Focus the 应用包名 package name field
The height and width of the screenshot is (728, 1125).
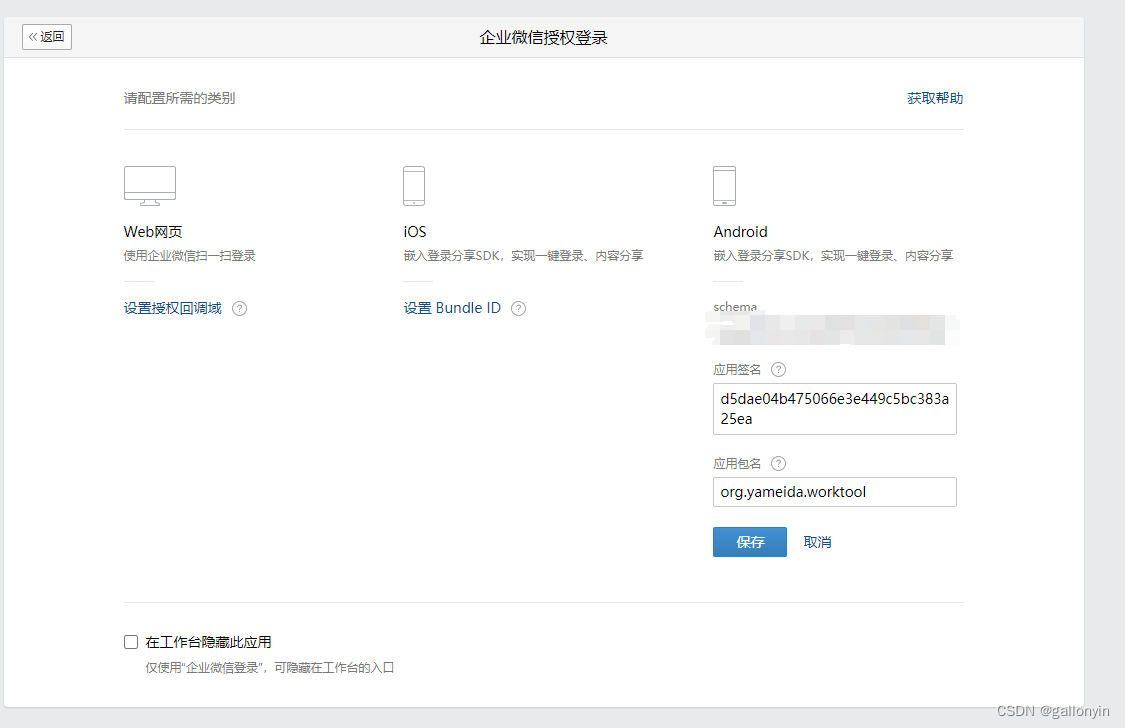834,492
